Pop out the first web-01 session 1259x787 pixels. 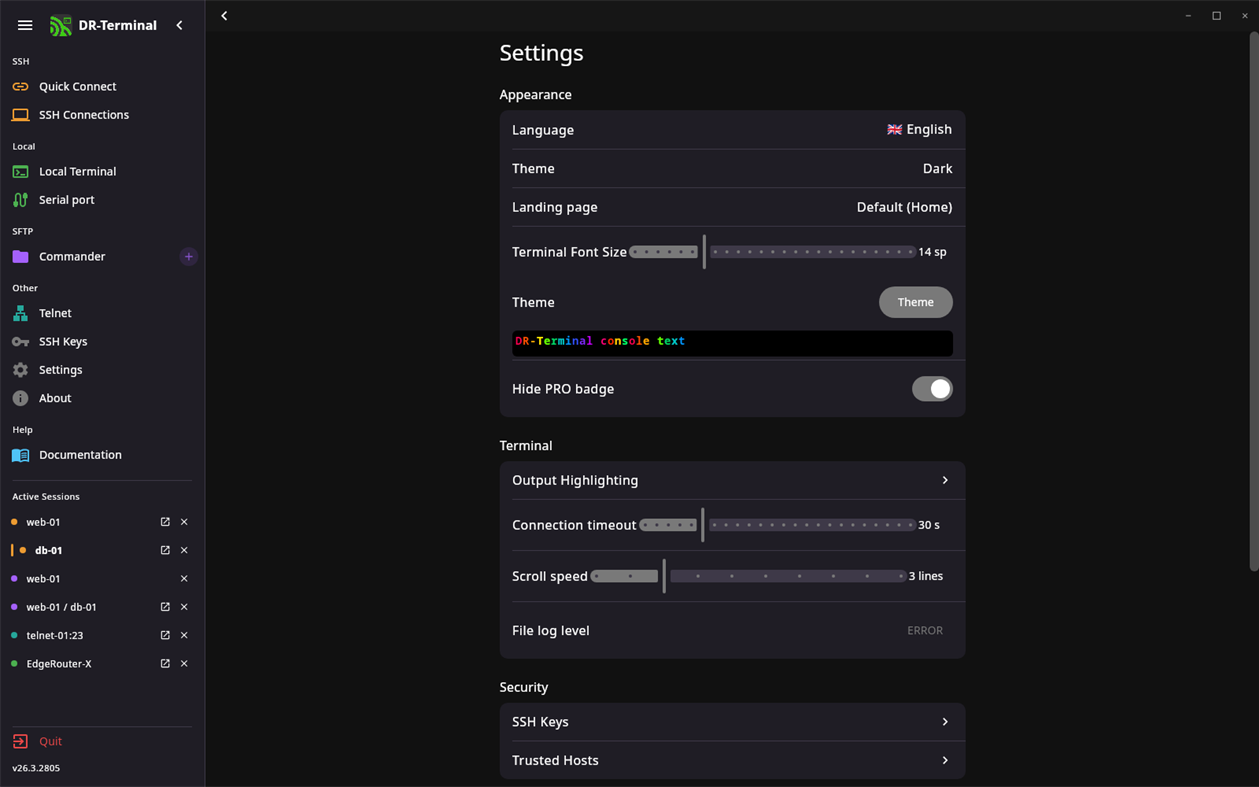(x=165, y=522)
